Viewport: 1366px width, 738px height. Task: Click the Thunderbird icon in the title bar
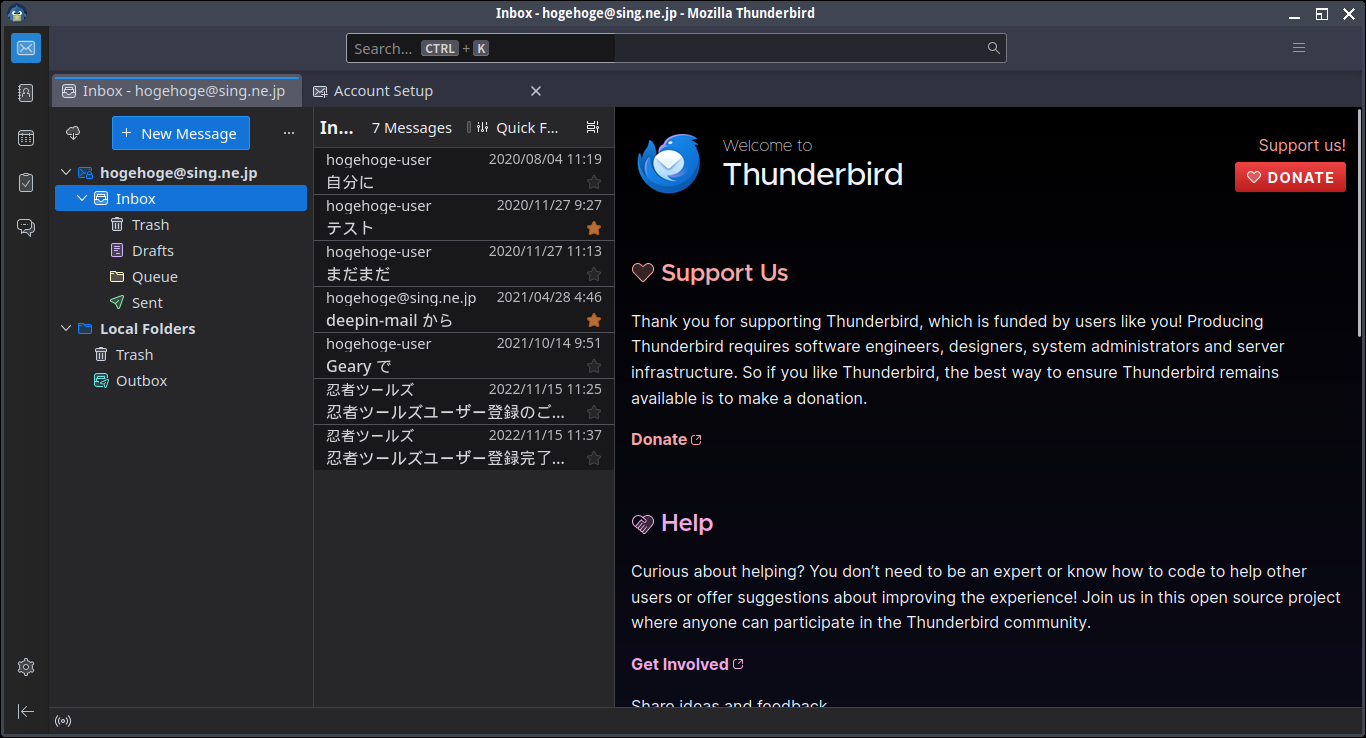16,13
